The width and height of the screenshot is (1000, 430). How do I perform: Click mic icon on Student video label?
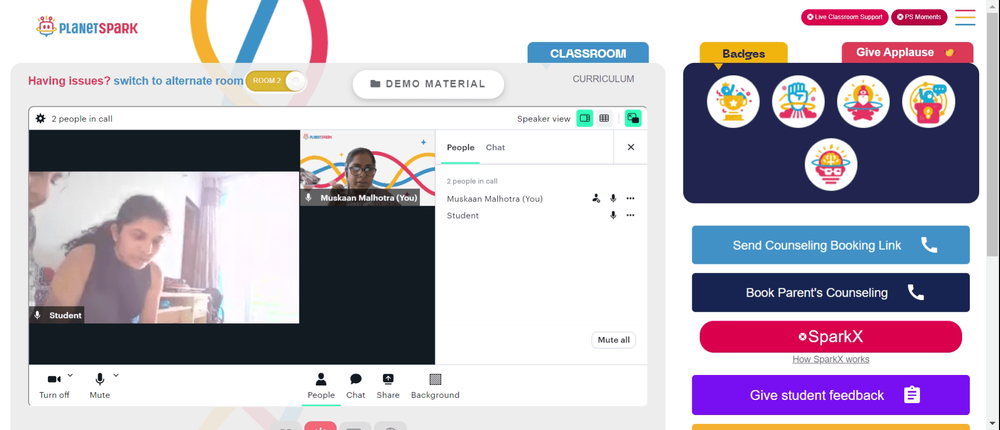38,315
